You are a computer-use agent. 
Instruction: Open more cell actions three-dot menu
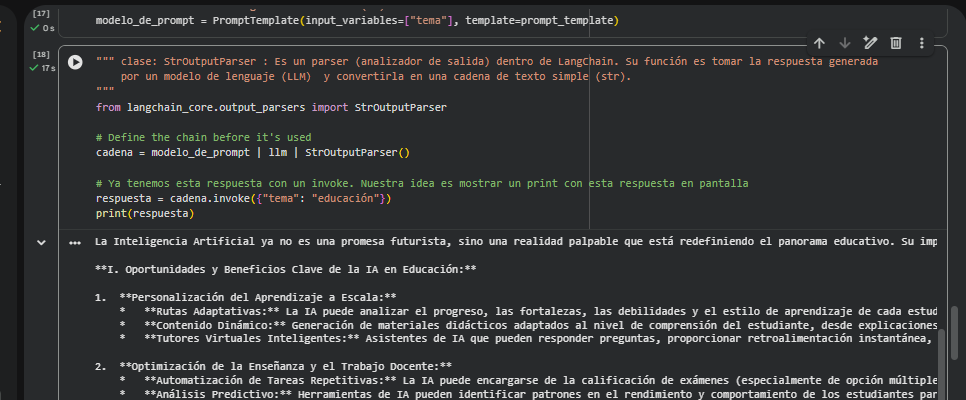click(x=922, y=43)
